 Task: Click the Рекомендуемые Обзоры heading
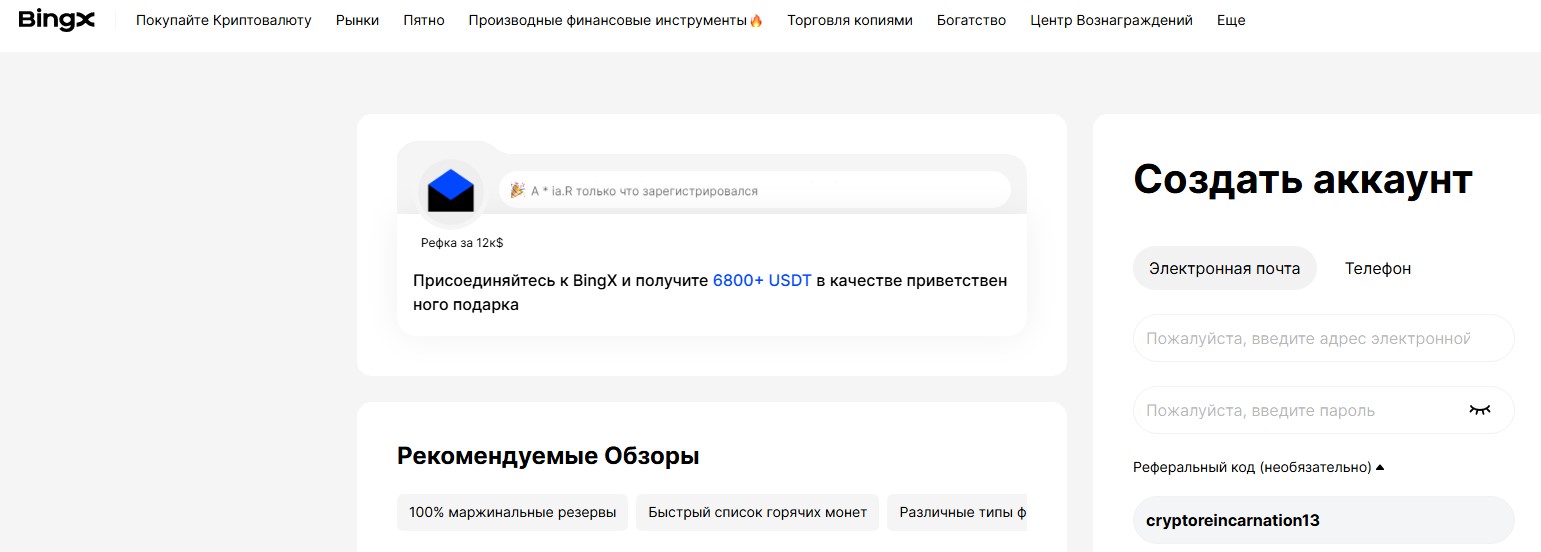tap(548, 456)
